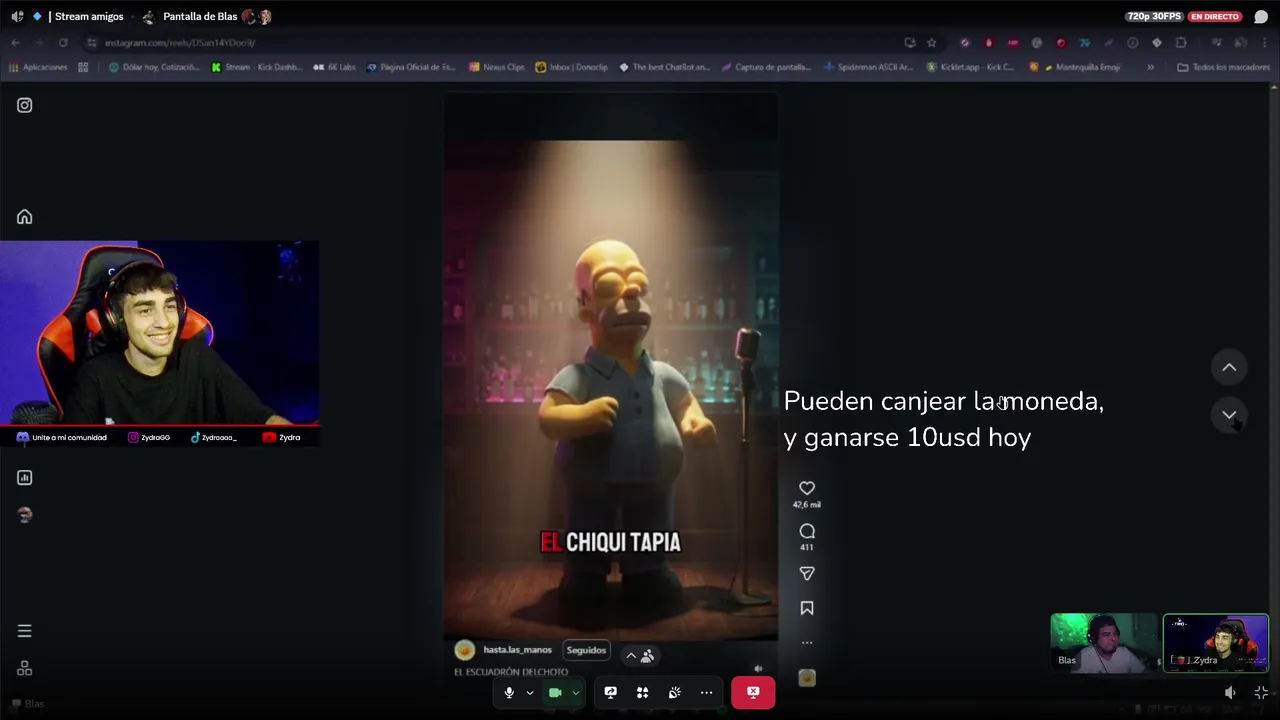Open the reel audio thumbnail icon
The image size is (1280, 720).
pyautogui.click(x=807, y=678)
